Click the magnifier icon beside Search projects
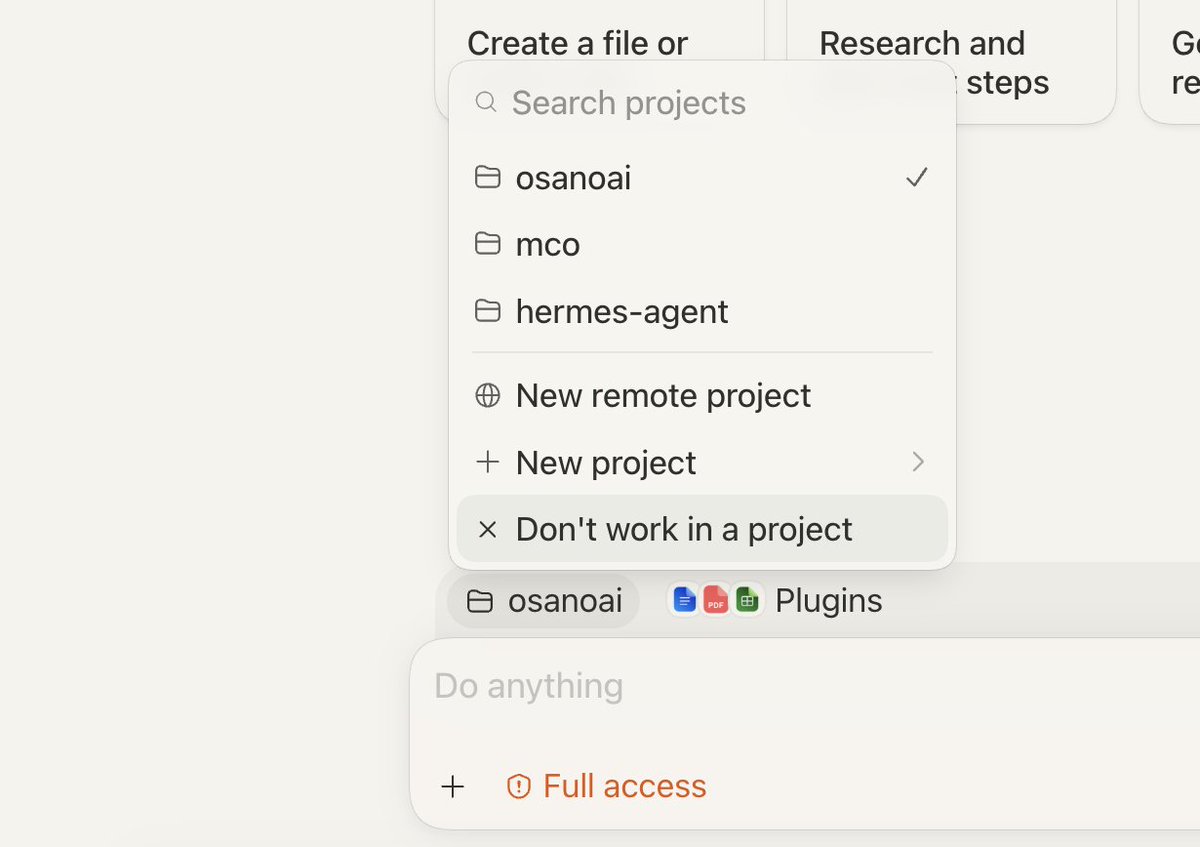 coord(486,102)
